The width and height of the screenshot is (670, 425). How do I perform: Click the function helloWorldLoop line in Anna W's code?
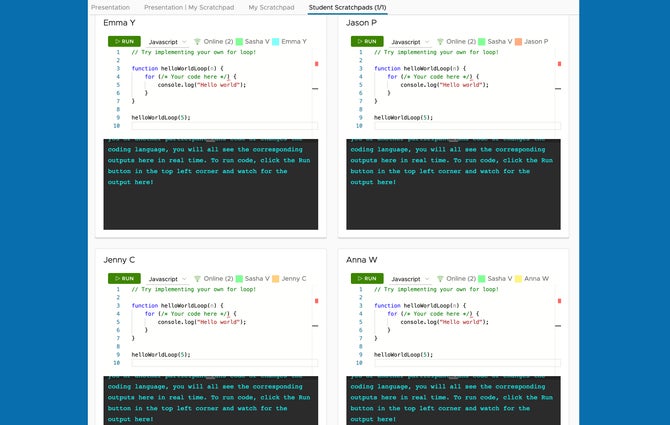tap(420, 305)
